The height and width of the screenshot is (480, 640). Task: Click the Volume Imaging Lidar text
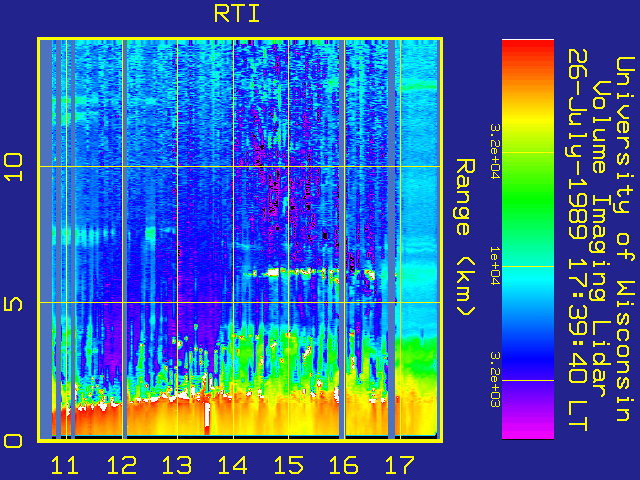(600, 239)
